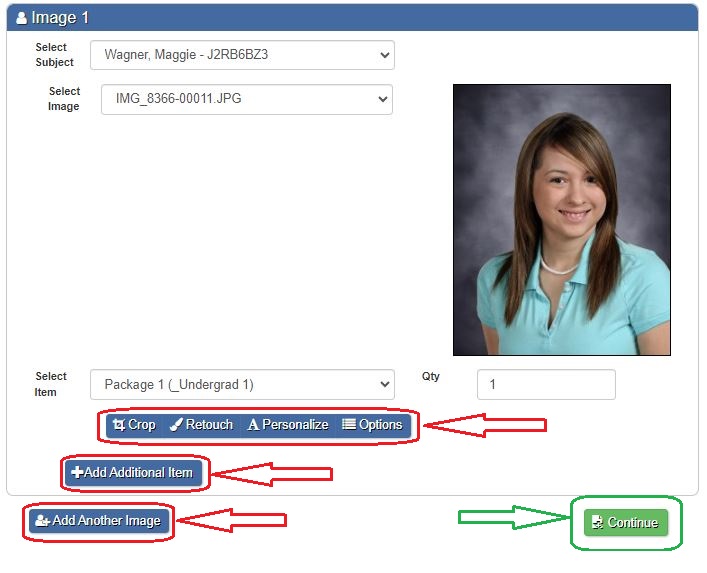Open the Select Subject dropdown
707x573 pixels.
(x=242, y=55)
